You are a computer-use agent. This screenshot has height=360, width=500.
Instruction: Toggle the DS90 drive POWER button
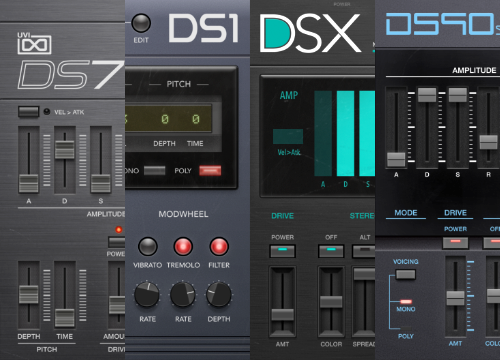pyautogui.click(x=455, y=242)
